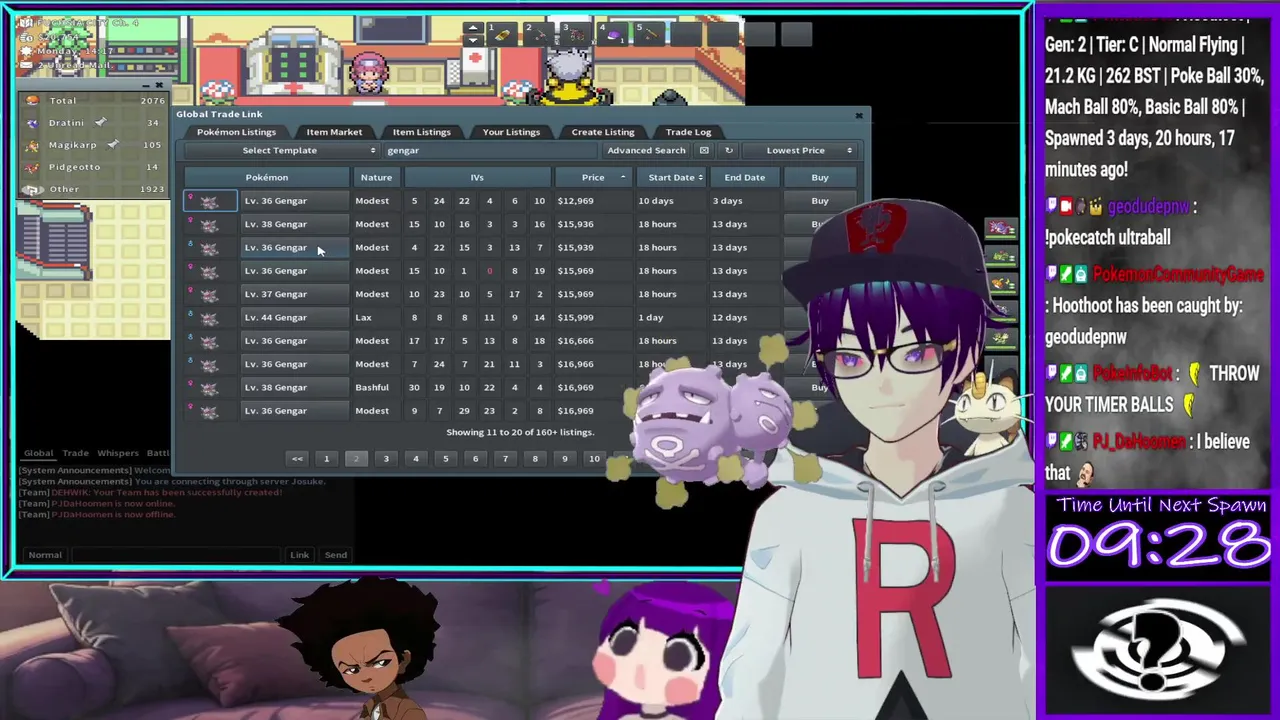Switch chat to Whispers tab

pos(118,453)
